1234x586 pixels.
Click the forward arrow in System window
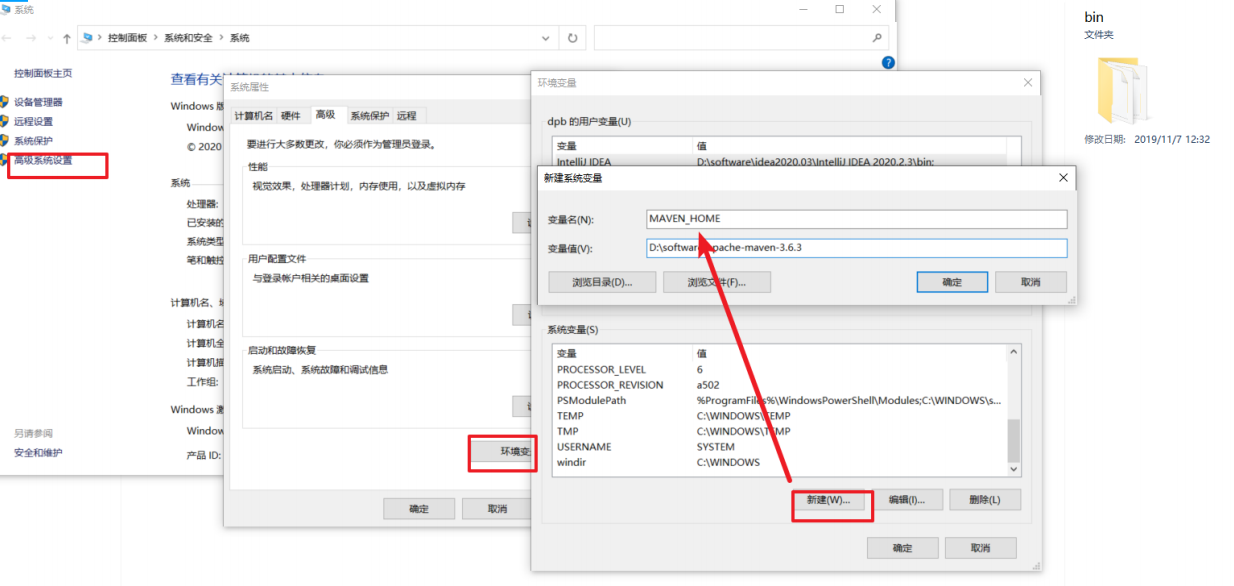click(x=33, y=38)
